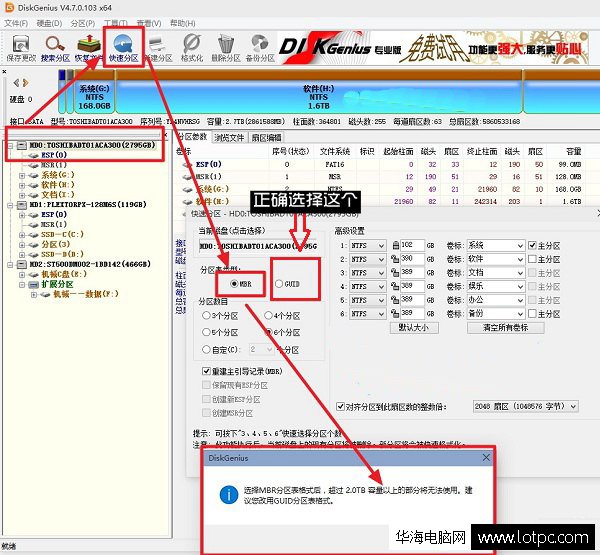Click the Clear All Labels (清空所有卷标) button
This screenshot has height=555, width=600.
505,328
